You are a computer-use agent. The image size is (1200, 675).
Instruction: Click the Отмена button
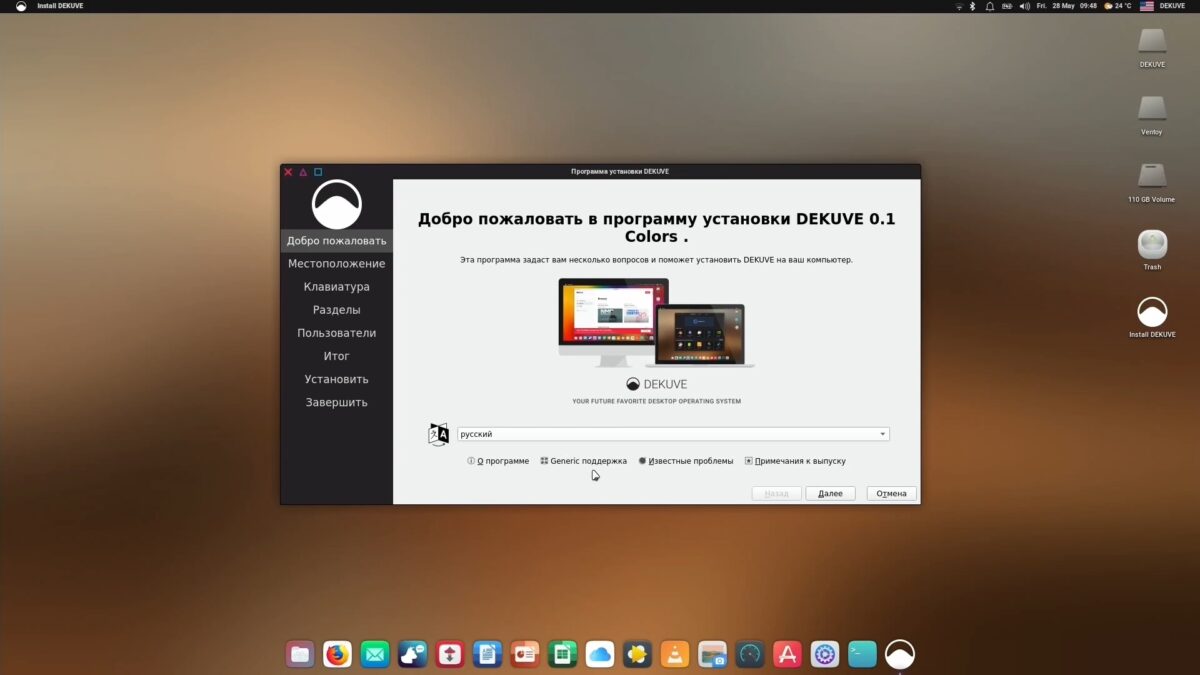point(892,493)
